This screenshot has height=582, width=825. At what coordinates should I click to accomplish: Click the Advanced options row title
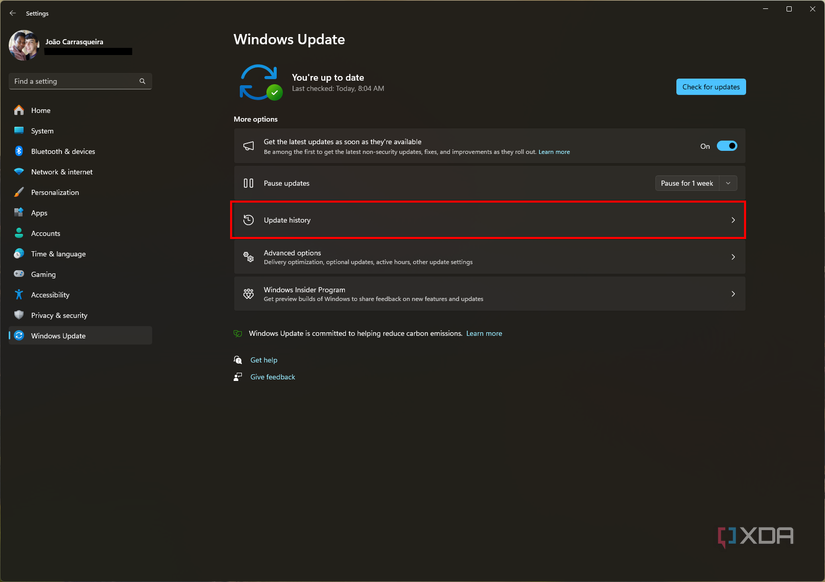click(x=292, y=253)
